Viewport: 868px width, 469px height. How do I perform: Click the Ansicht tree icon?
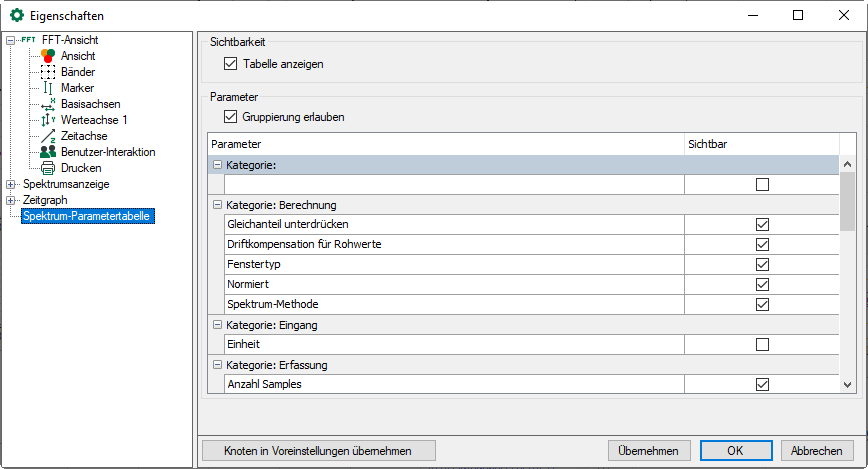point(48,56)
